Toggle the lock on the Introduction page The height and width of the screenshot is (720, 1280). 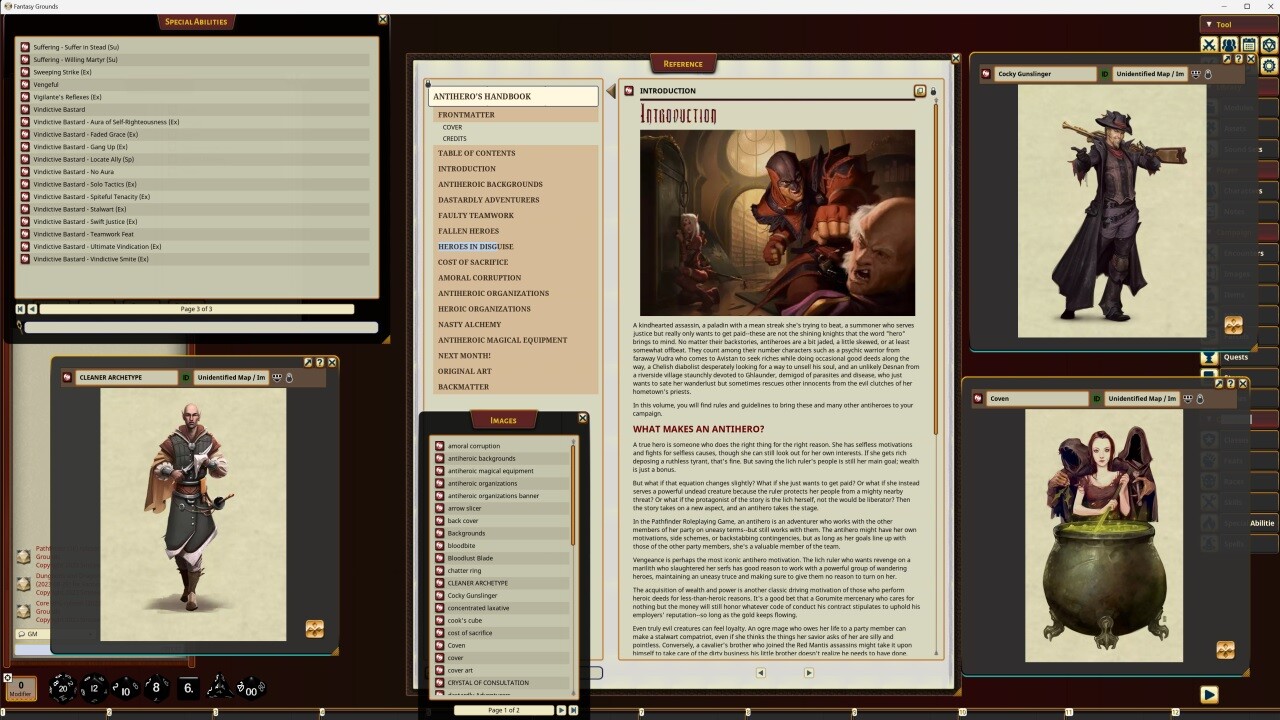[933, 91]
